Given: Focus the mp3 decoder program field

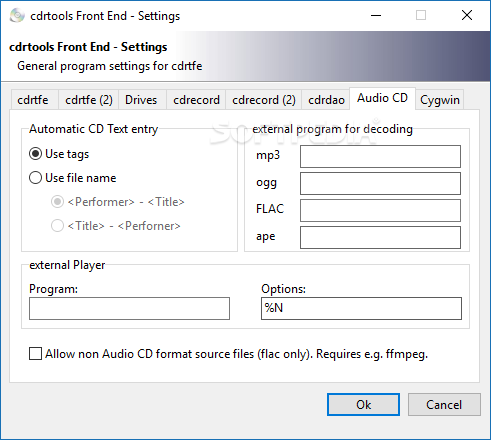Looking at the screenshot, I should [380, 156].
